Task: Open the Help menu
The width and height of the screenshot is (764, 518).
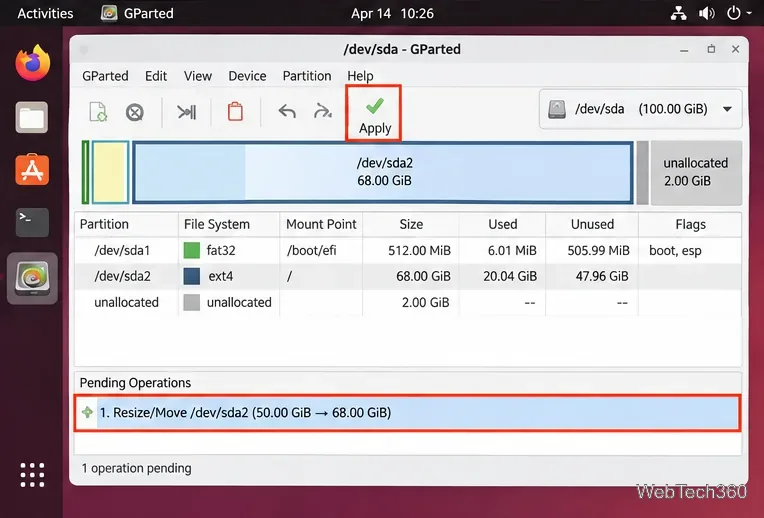Action: tap(360, 76)
